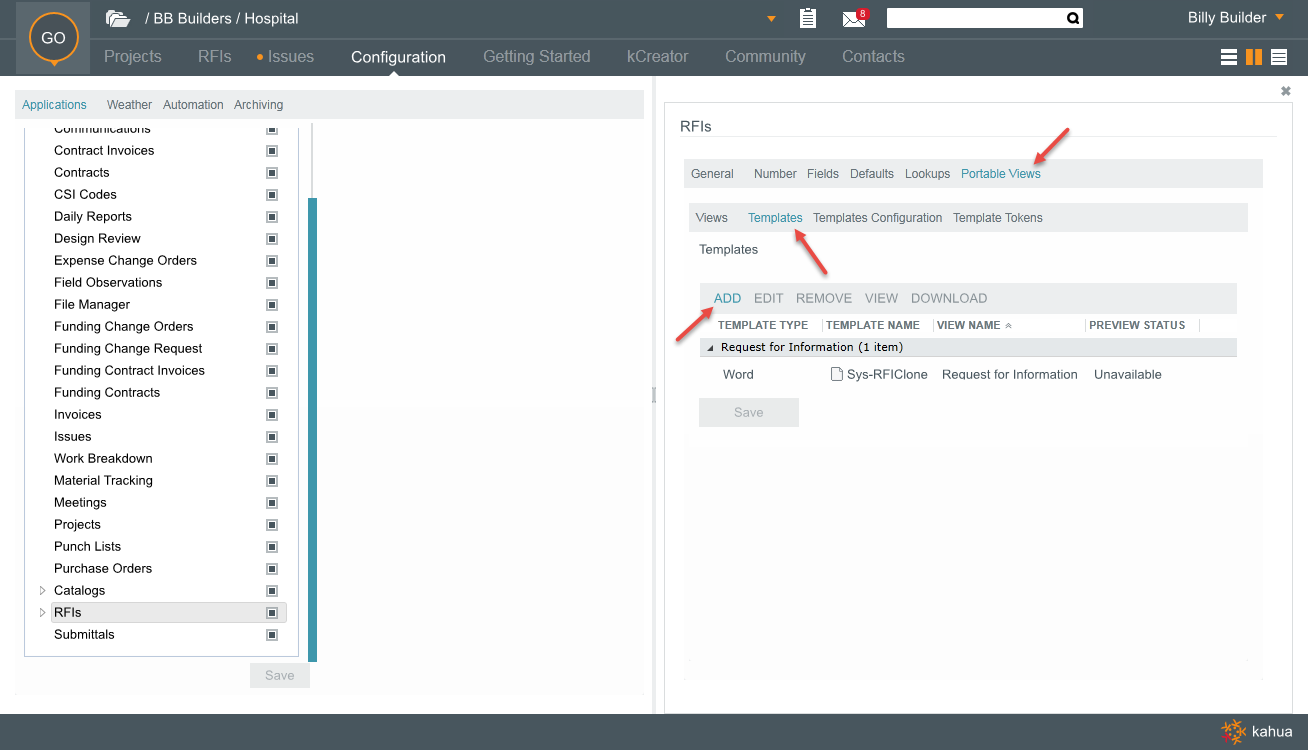Click DOWNLOAD in the templates toolbar
The height and width of the screenshot is (750, 1308).
coord(948,298)
